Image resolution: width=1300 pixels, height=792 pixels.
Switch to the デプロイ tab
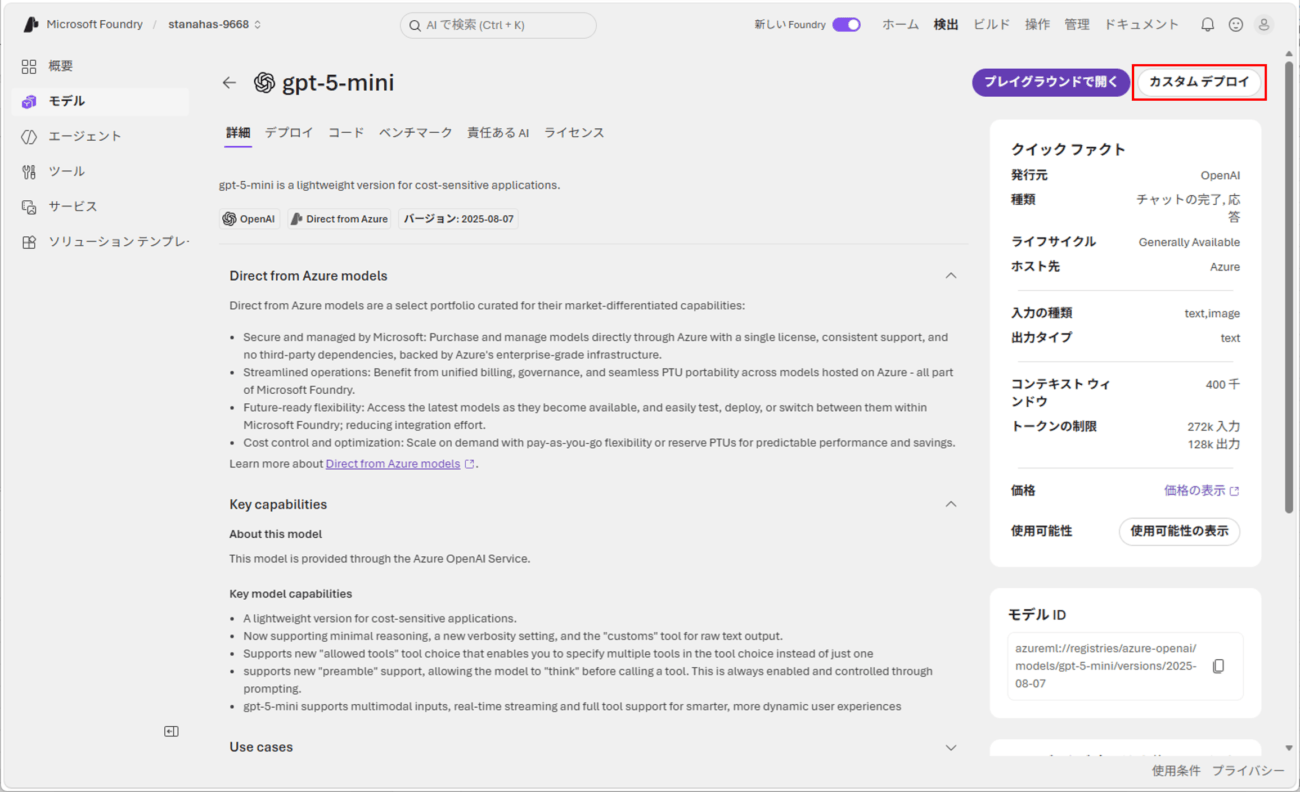click(289, 132)
